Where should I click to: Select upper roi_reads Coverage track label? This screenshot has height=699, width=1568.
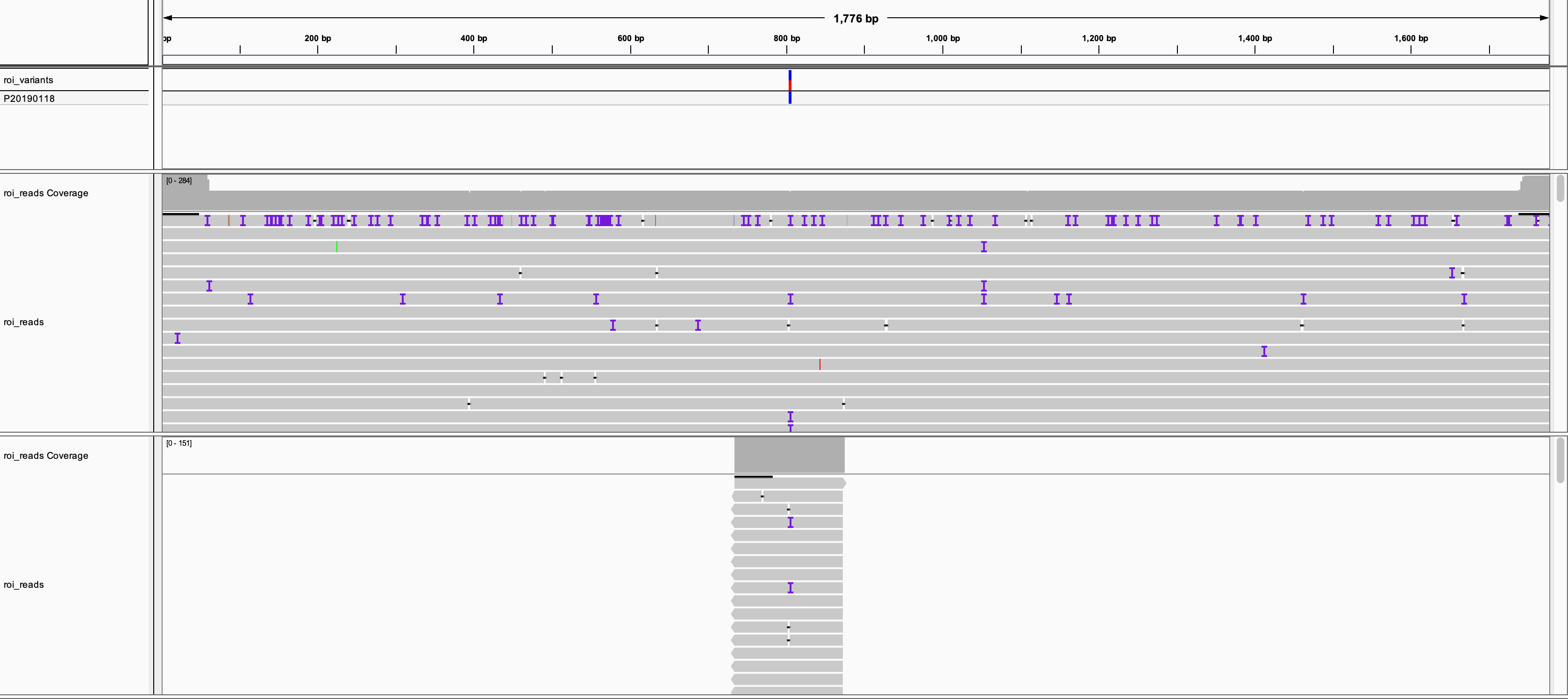[x=46, y=193]
